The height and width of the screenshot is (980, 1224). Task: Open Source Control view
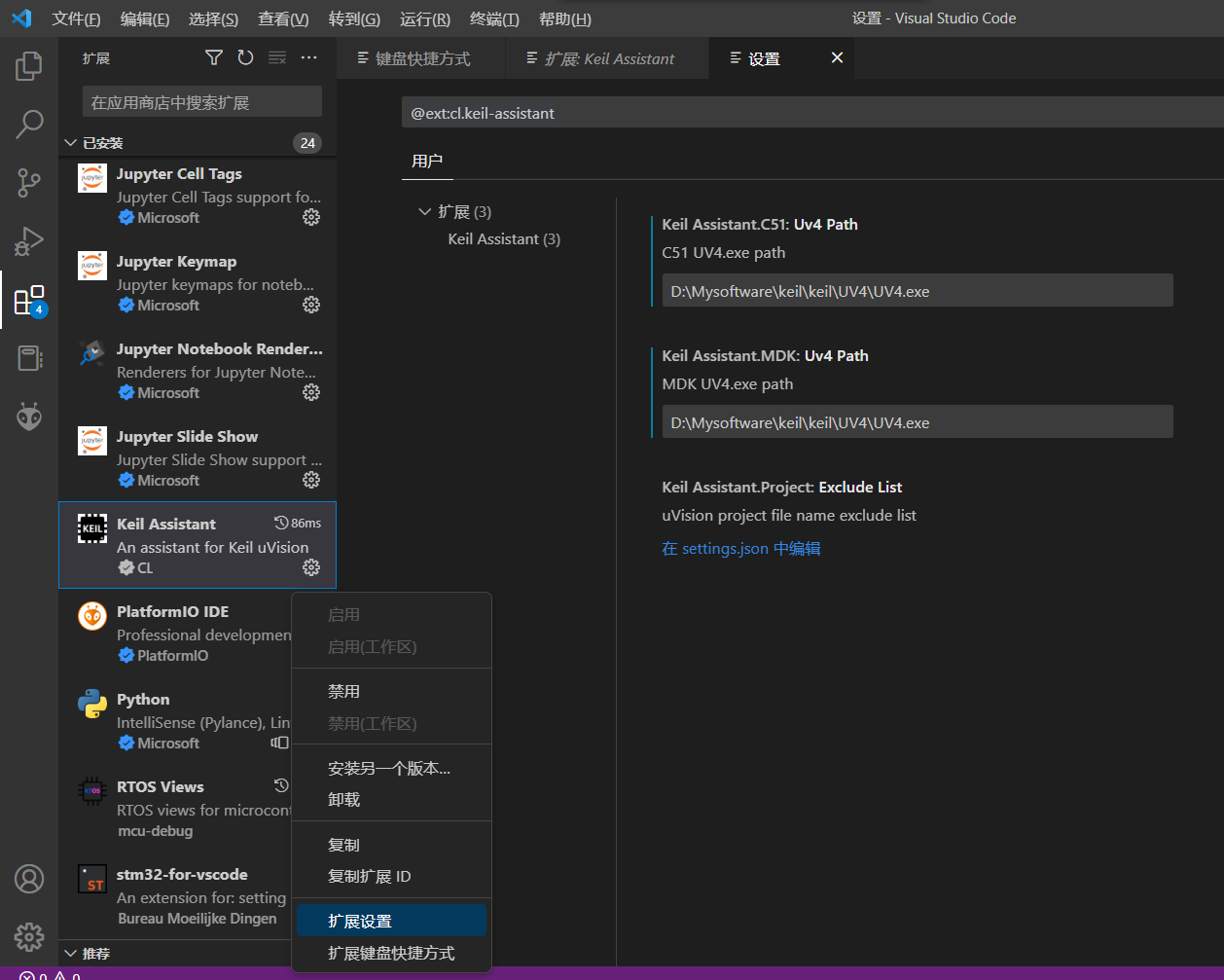(x=29, y=183)
